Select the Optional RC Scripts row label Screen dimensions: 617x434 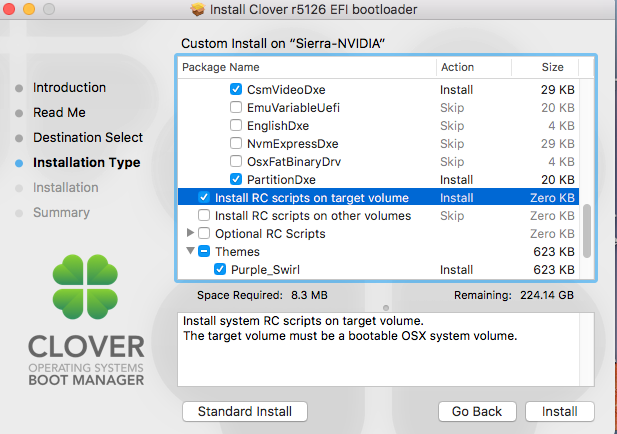click(x=270, y=234)
